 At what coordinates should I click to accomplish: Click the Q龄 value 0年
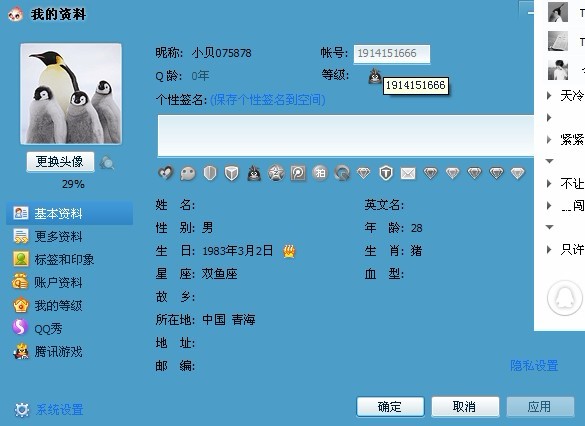[200, 76]
